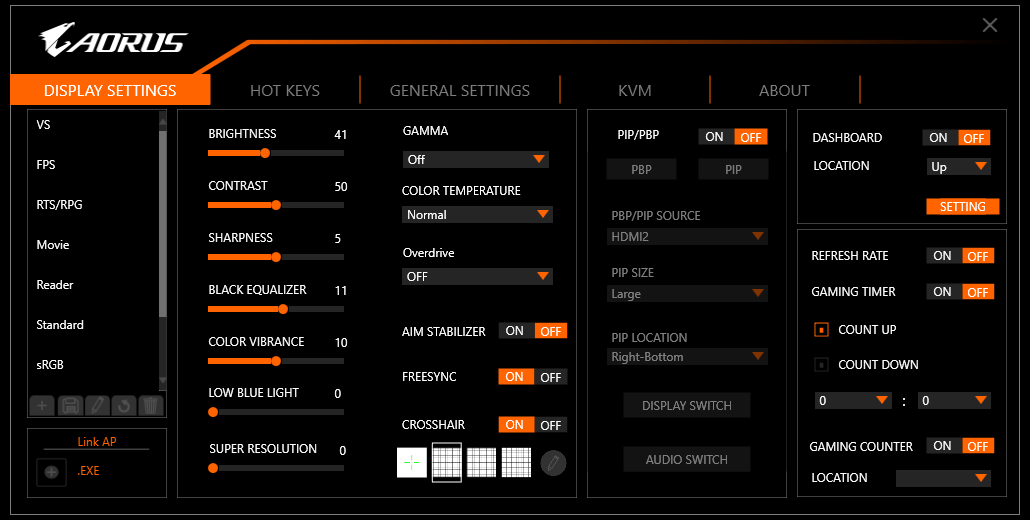Rename profile using pencil icon below mode list
This screenshot has height=520, width=1030.
click(x=97, y=405)
